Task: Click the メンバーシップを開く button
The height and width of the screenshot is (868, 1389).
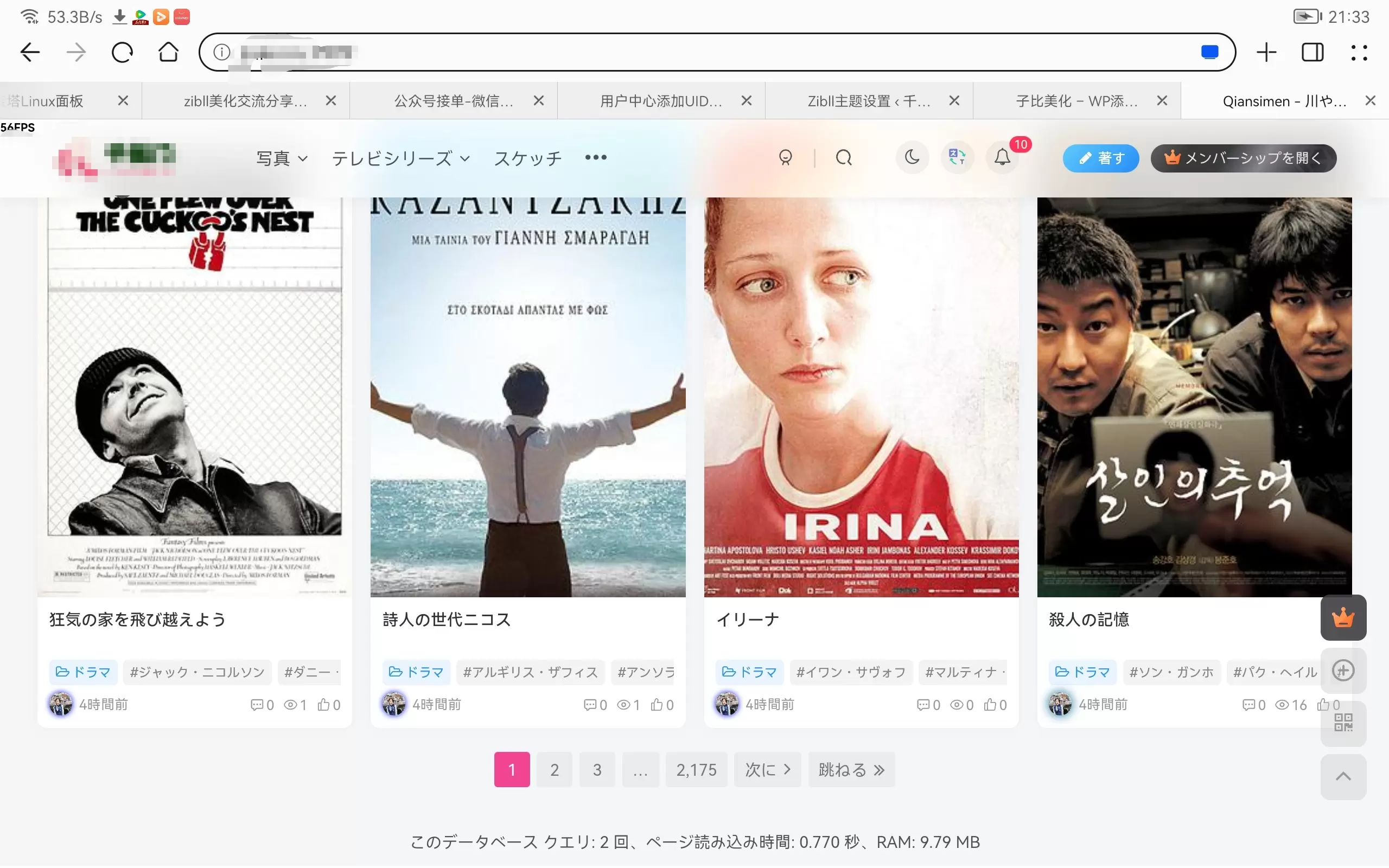Action: coord(1243,158)
